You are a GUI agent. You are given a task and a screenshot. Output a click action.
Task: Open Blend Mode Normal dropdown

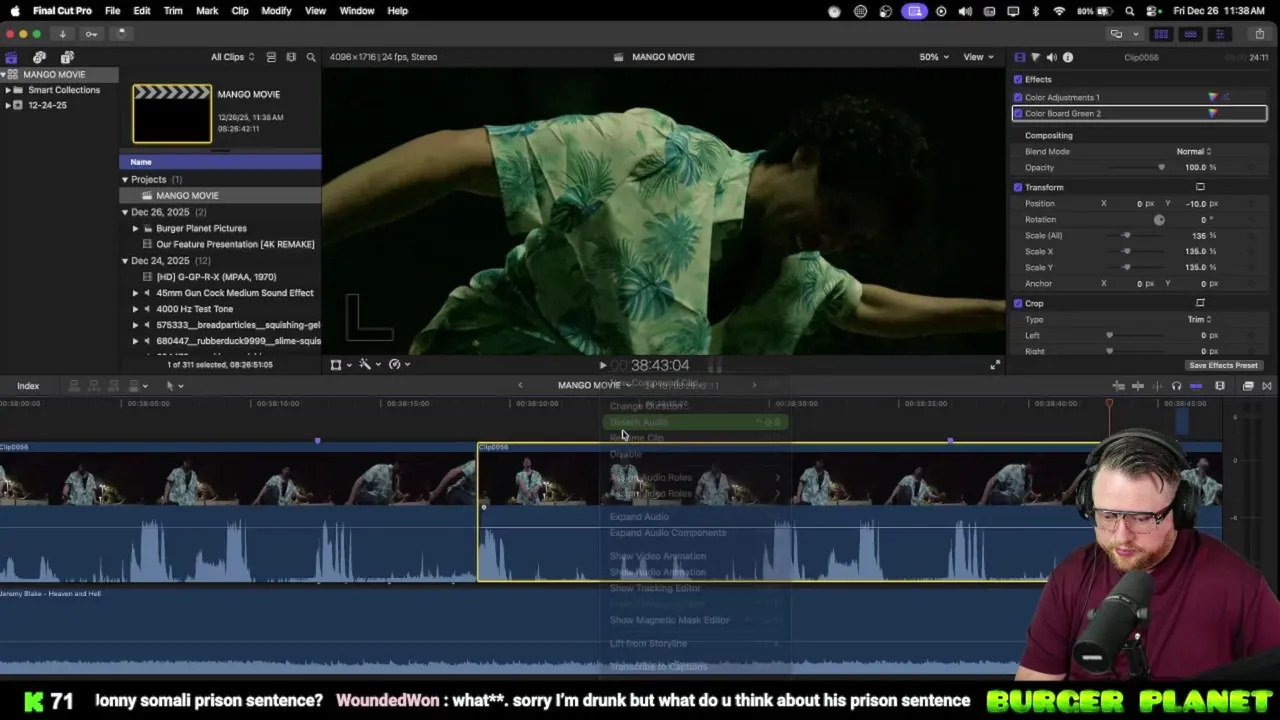1194,151
